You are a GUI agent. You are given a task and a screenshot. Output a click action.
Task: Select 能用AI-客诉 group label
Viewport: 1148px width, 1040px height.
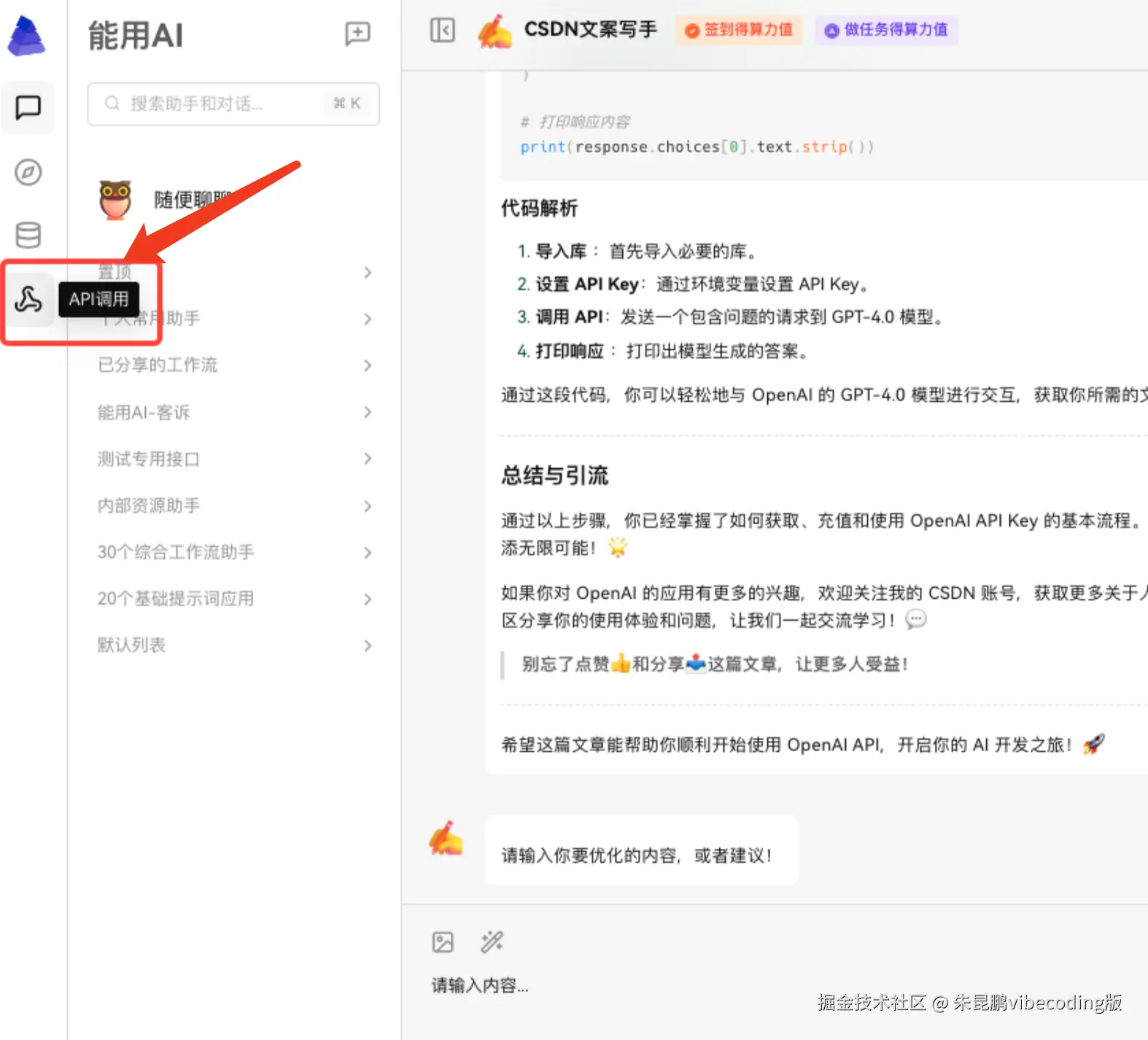pos(144,412)
